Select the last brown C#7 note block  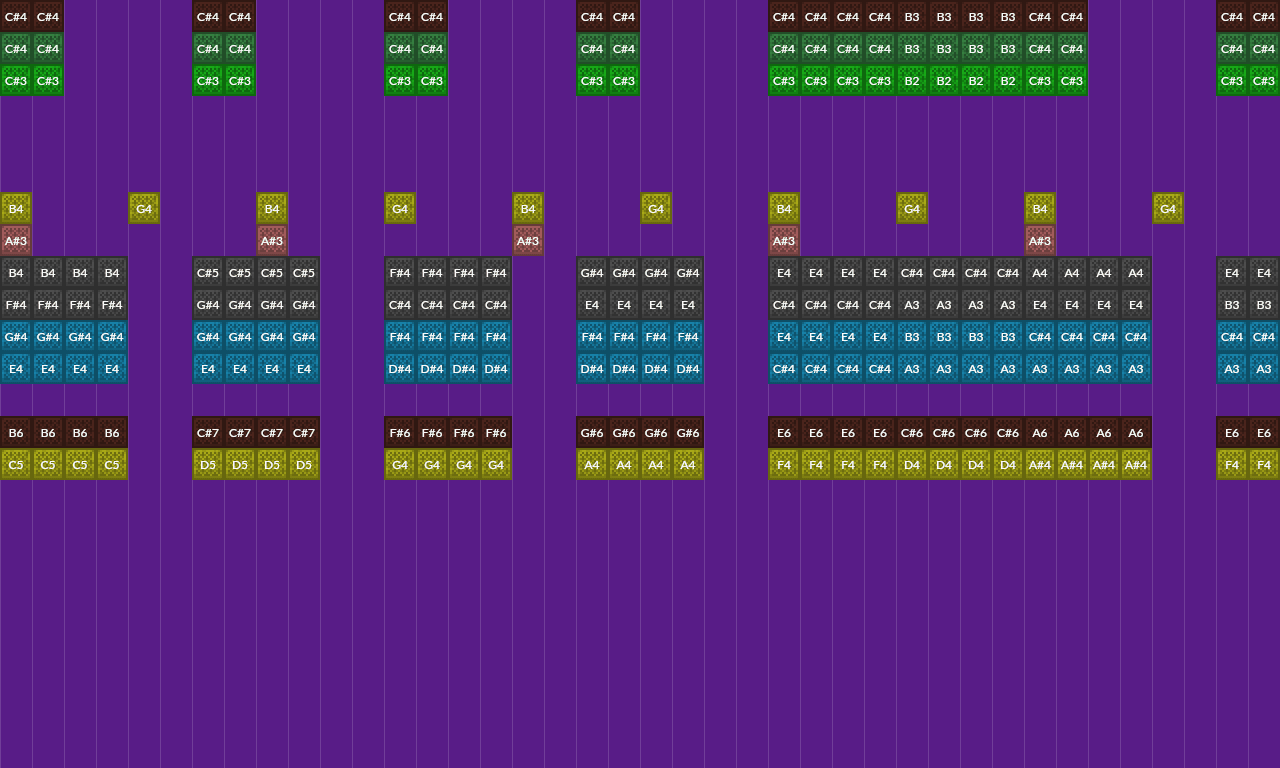pyautogui.click(x=304, y=433)
